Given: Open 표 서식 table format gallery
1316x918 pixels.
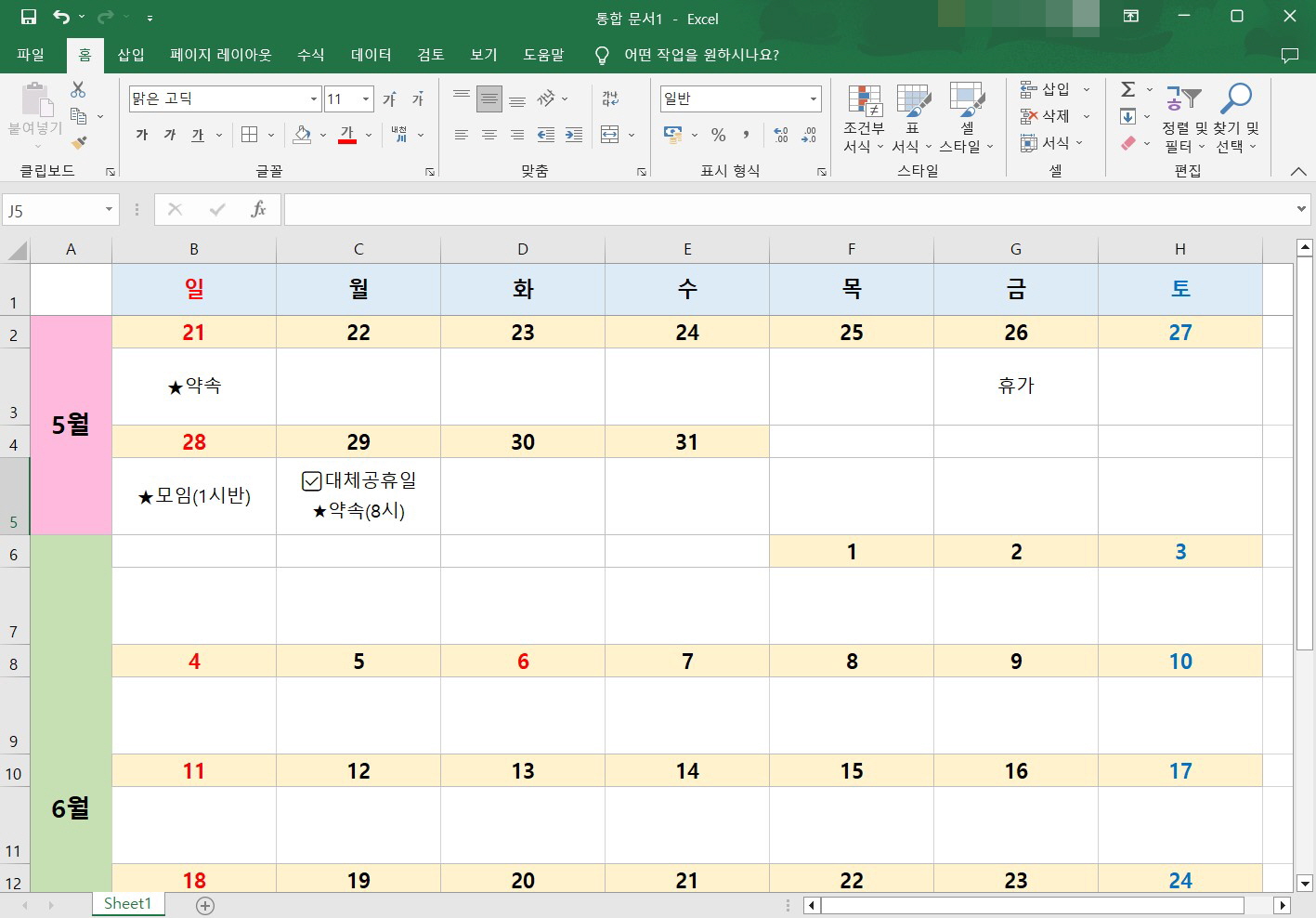Looking at the screenshot, I should tap(912, 119).
